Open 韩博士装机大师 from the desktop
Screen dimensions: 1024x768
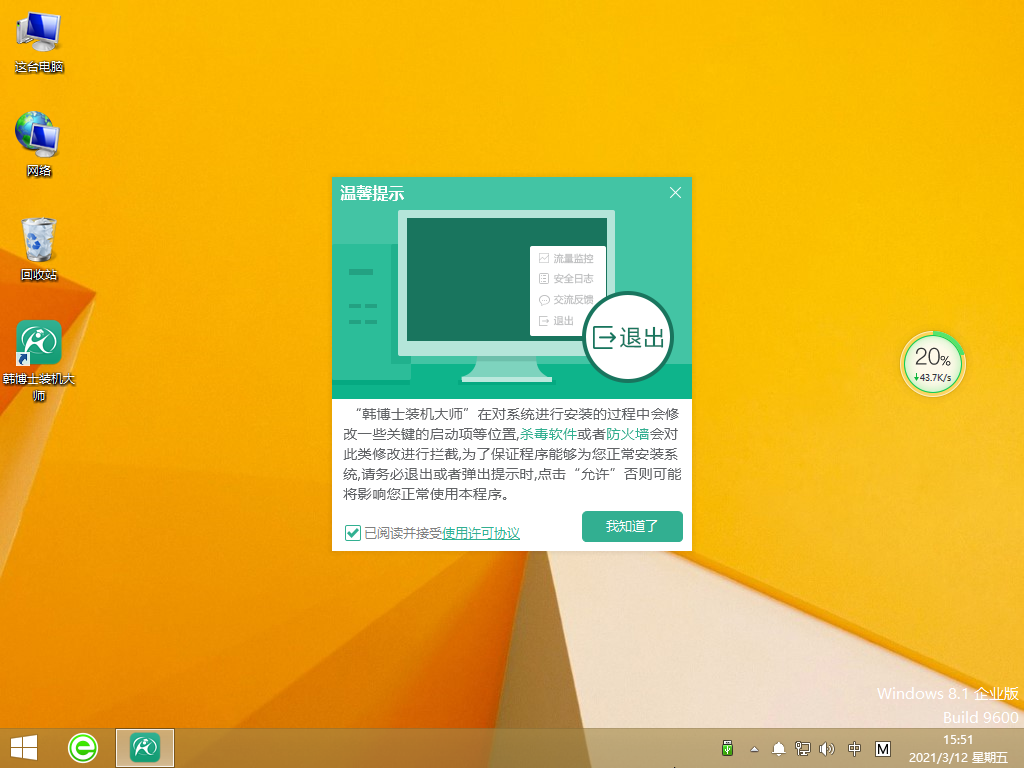point(38,345)
